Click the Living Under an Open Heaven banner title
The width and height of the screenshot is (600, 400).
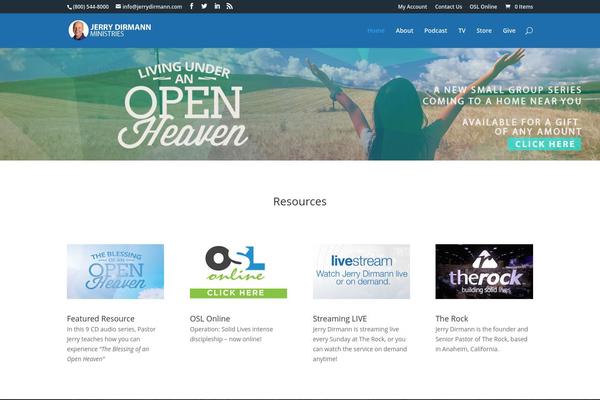pyautogui.click(x=183, y=104)
